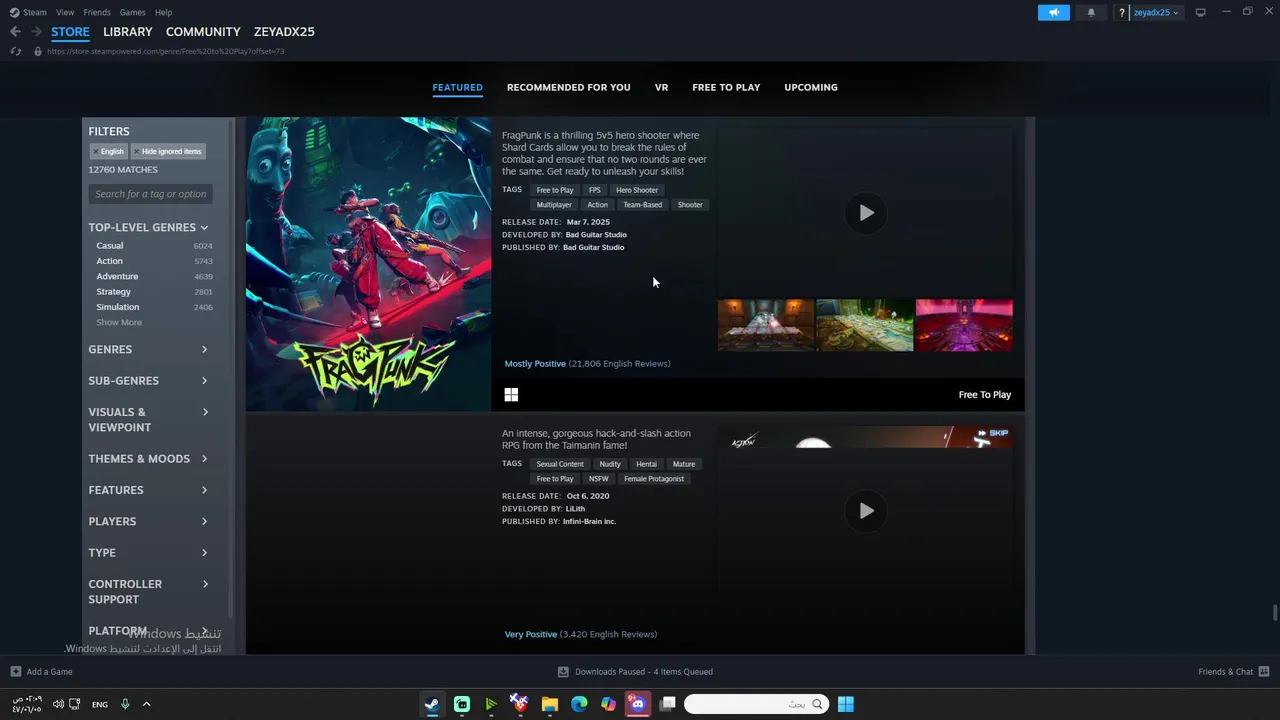Reload the store page
Image resolution: width=1280 pixels, height=720 pixels.
tap(16, 51)
